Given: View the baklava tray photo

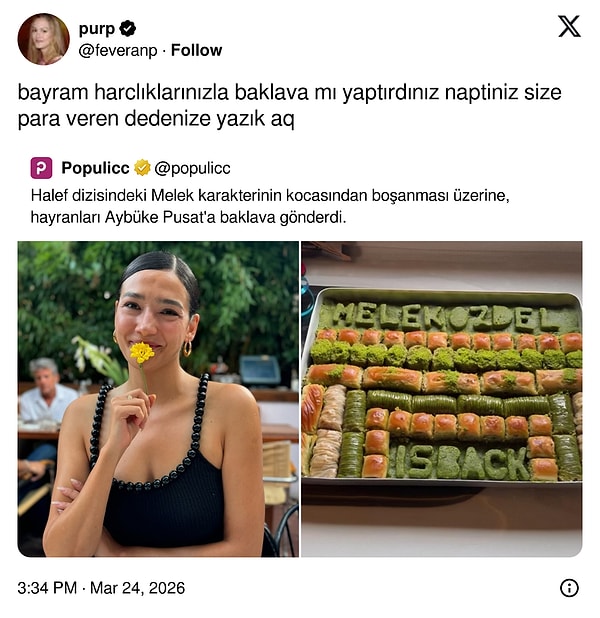Looking at the screenshot, I should (x=442, y=399).
